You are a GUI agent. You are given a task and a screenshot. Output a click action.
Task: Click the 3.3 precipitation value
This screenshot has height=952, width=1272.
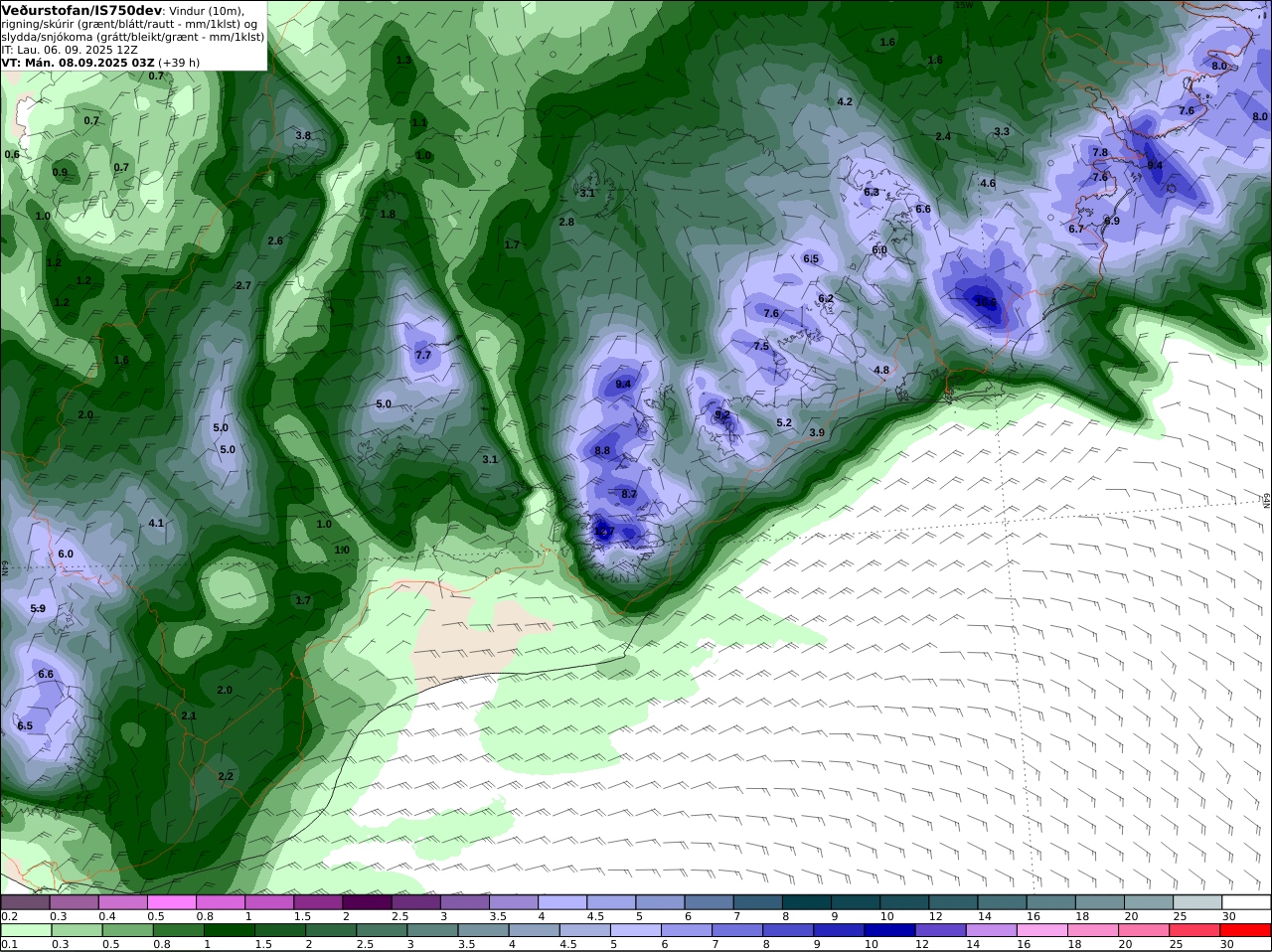click(1002, 132)
